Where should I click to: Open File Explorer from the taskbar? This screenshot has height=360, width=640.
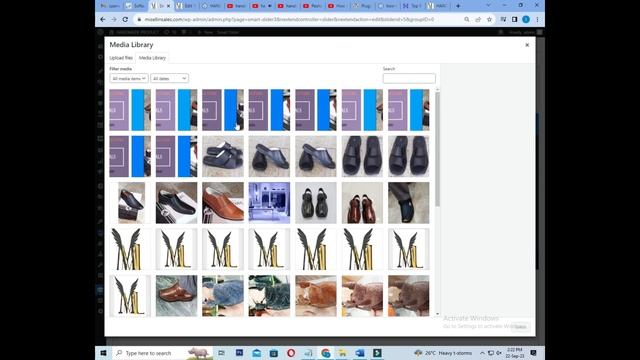[342, 353]
